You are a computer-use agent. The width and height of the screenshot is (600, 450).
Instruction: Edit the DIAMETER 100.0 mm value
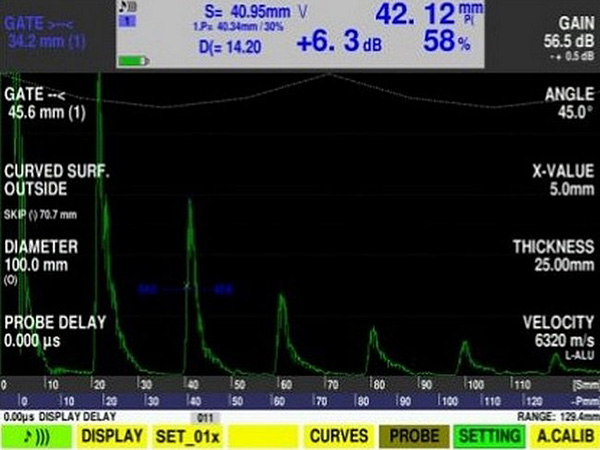point(41,260)
